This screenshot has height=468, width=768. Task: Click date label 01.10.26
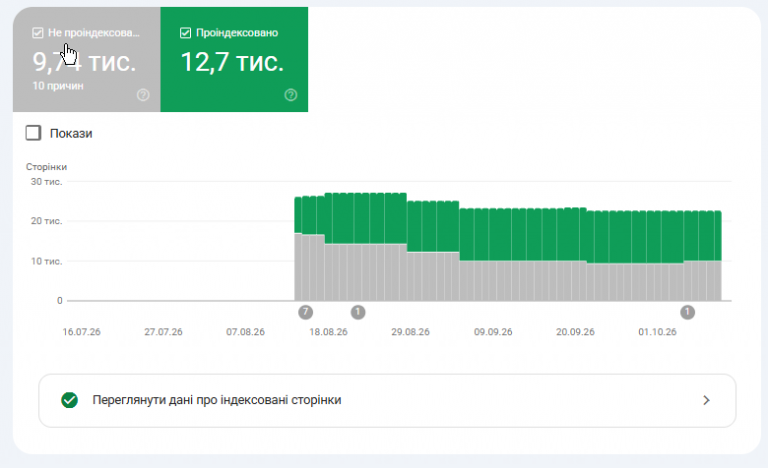click(657, 332)
